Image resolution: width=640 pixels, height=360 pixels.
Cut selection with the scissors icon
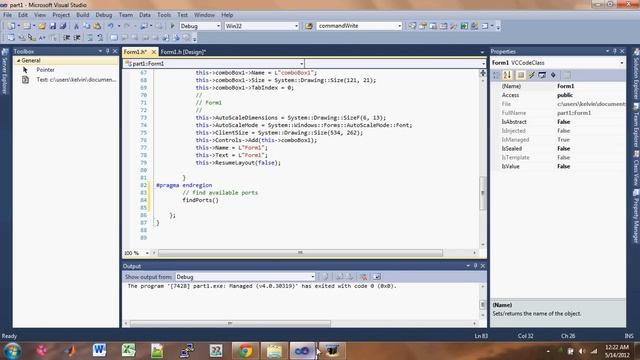(x=76, y=26)
